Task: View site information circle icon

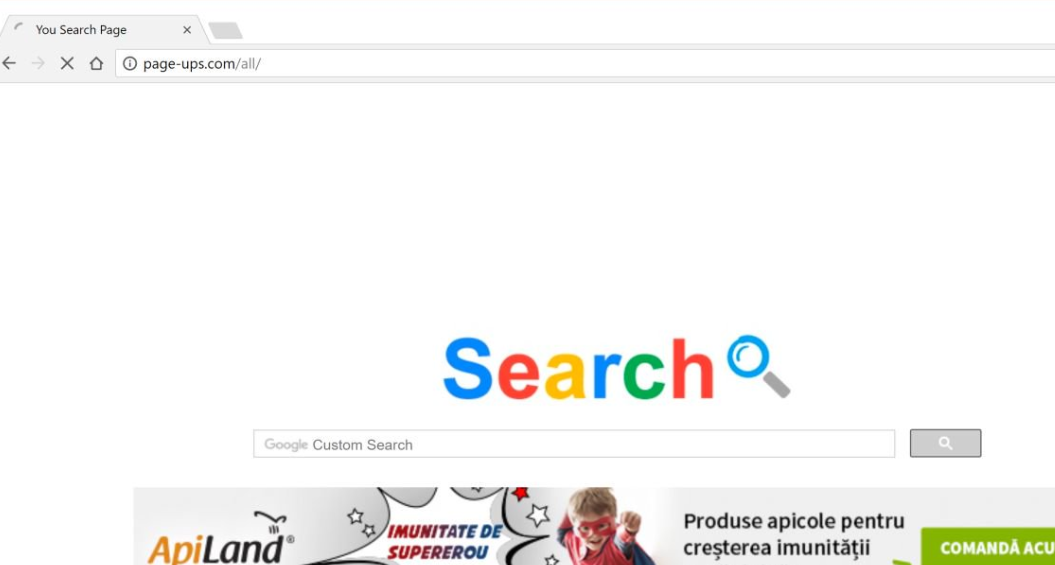Action: tap(130, 64)
